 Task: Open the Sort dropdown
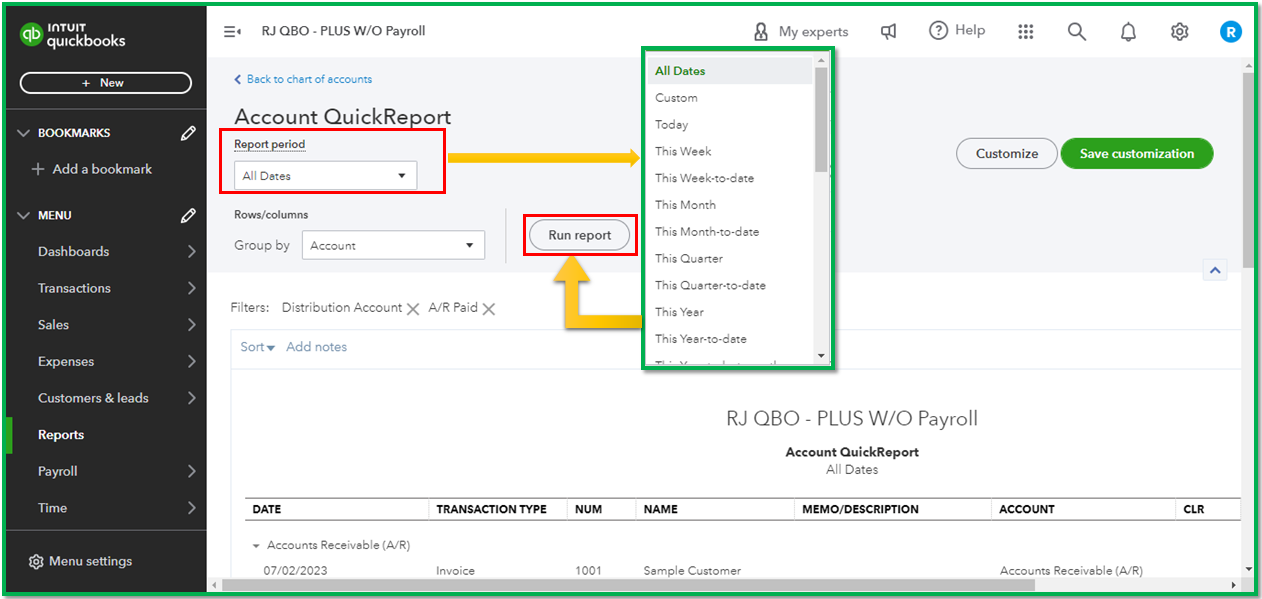[256, 346]
